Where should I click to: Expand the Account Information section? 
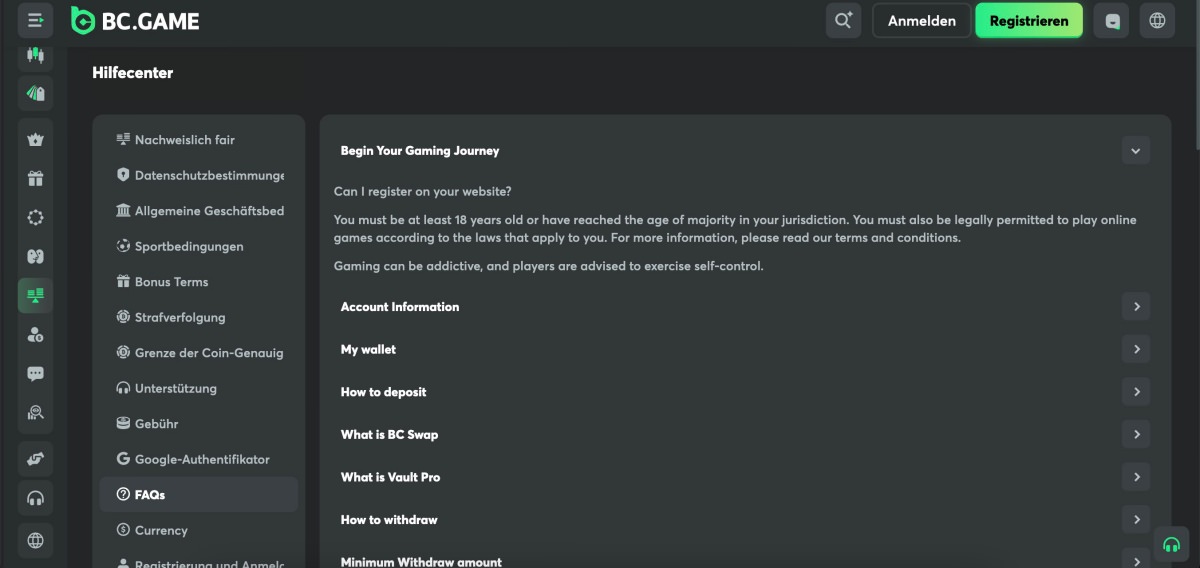click(1135, 307)
